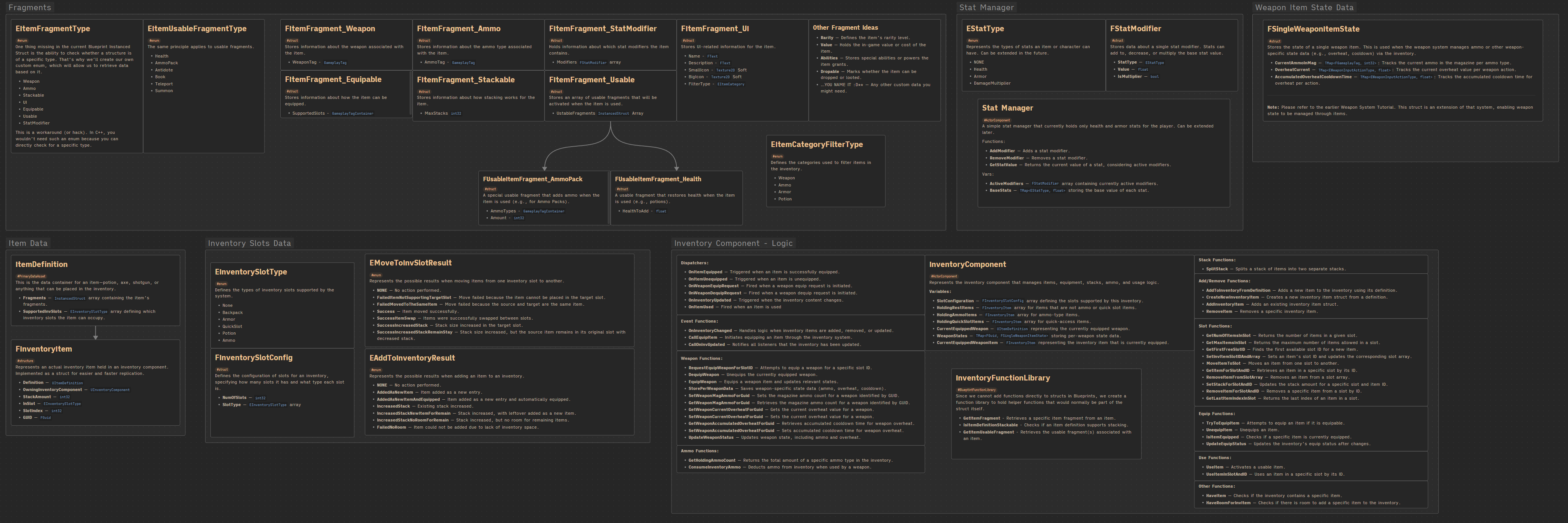Select the arrow pointing to FUsableItemFragment_AmmoPack
This screenshot has height=523, width=1568.
click(544, 167)
